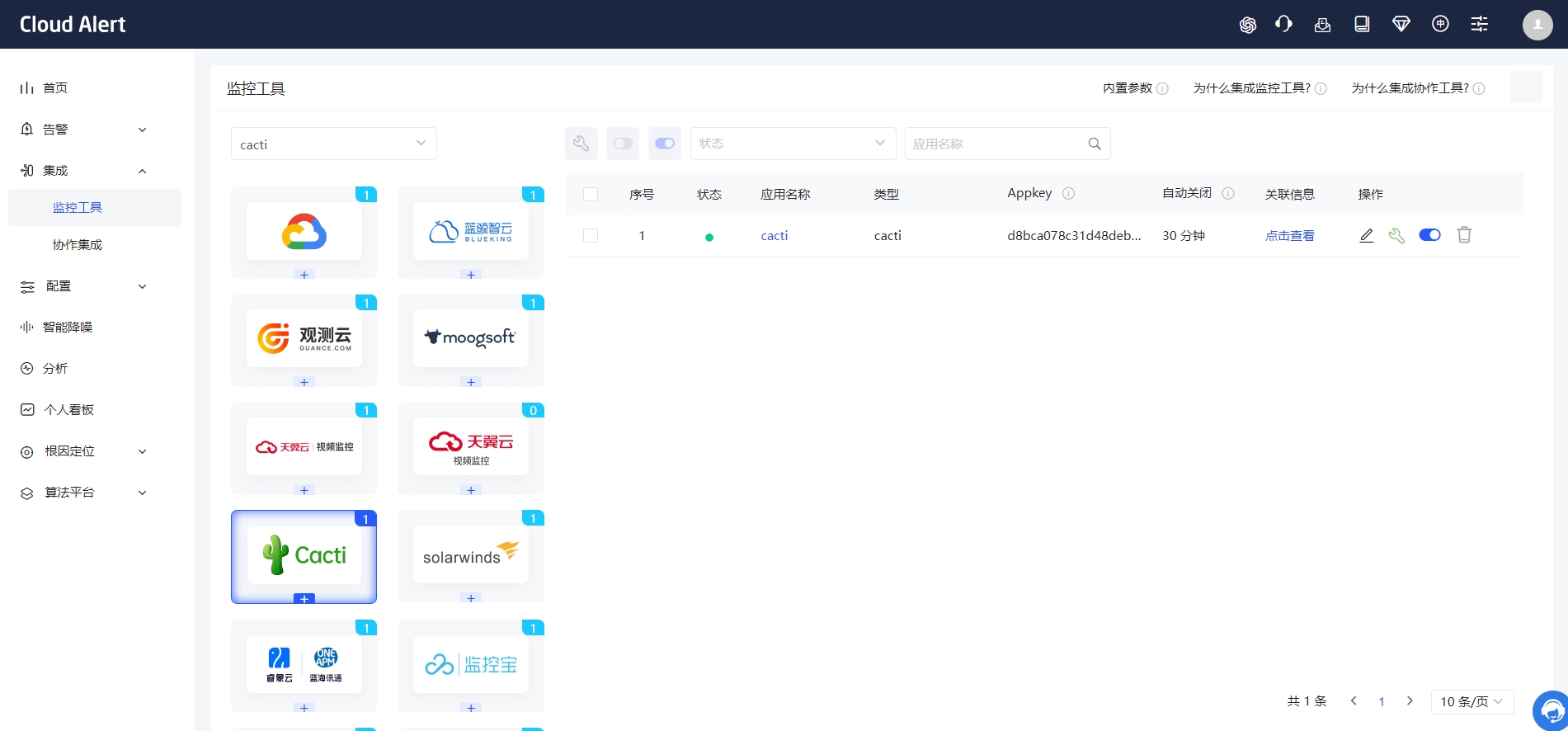Click the diamond premium icon
Viewport: 1568px width, 731px height.
point(1401,24)
